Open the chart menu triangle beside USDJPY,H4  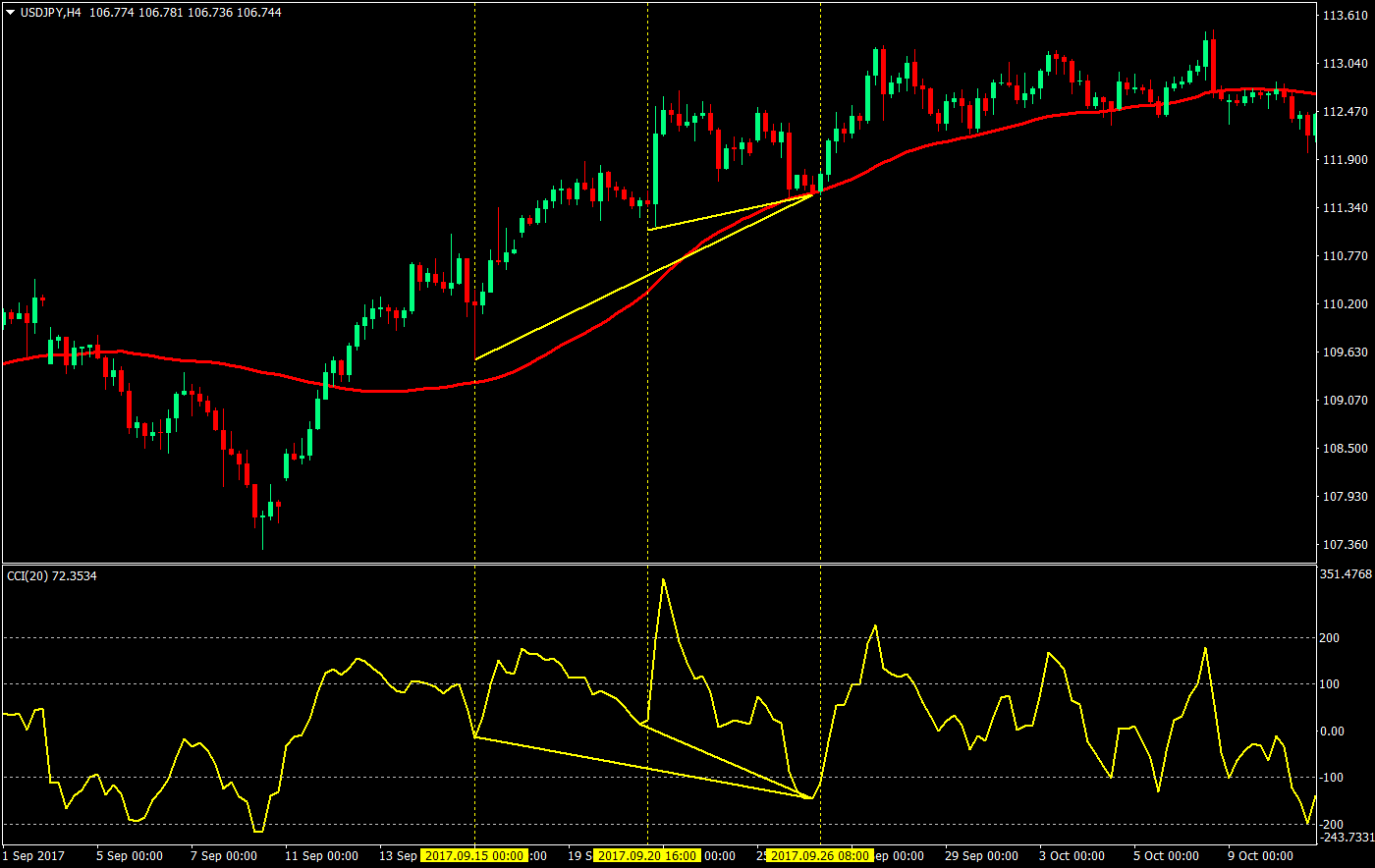[11, 13]
